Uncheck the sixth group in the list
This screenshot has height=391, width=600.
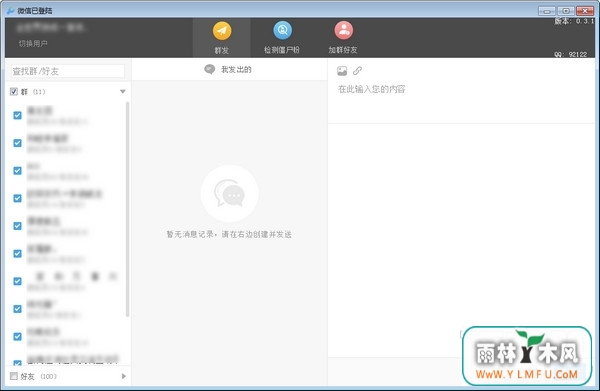17,253
